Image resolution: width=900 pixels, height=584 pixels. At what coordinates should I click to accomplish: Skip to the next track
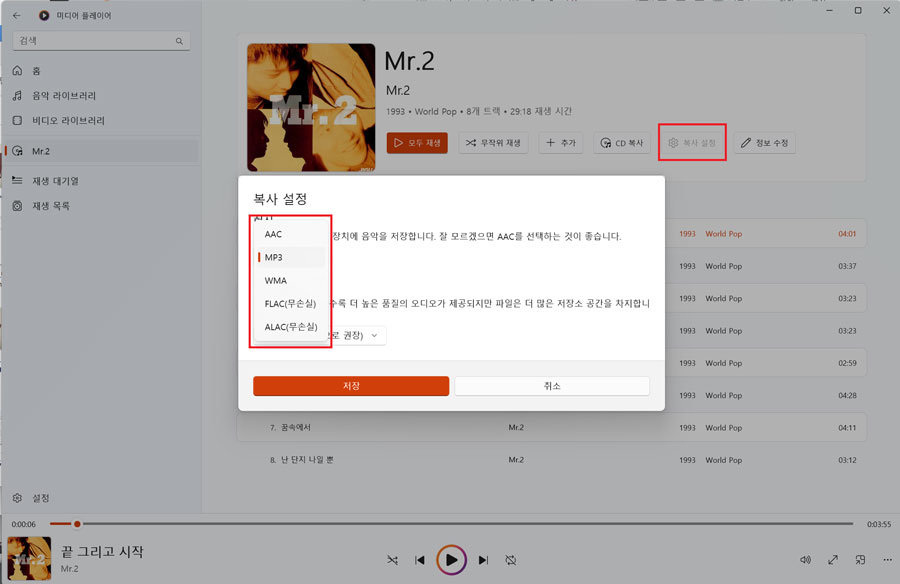483,560
